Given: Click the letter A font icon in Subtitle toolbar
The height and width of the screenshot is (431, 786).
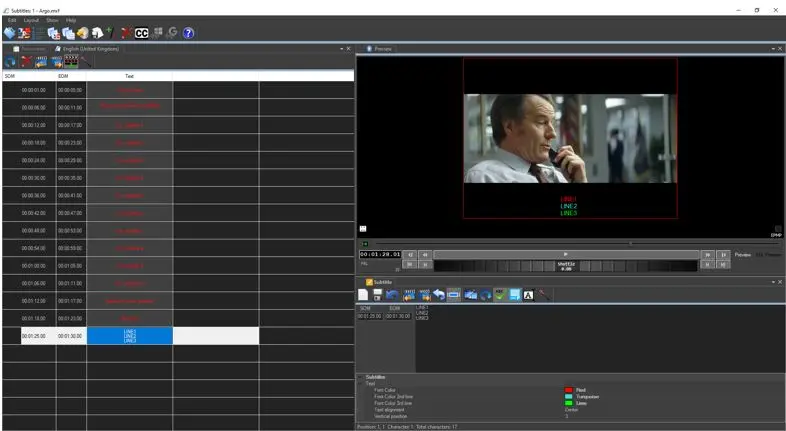Looking at the screenshot, I should pyautogui.click(x=528, y=295).
